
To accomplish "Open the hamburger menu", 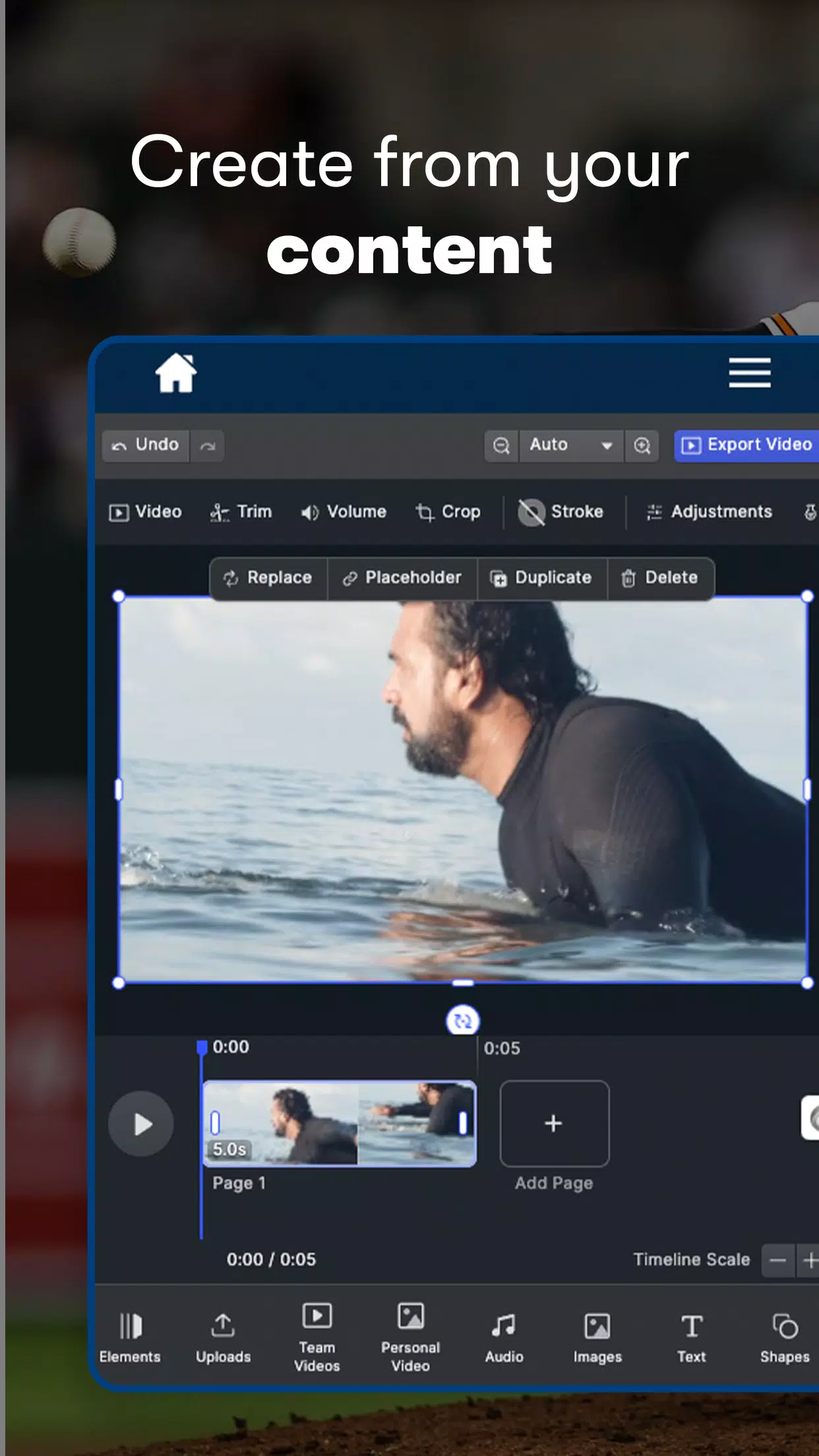I will (x=750, y=373).
